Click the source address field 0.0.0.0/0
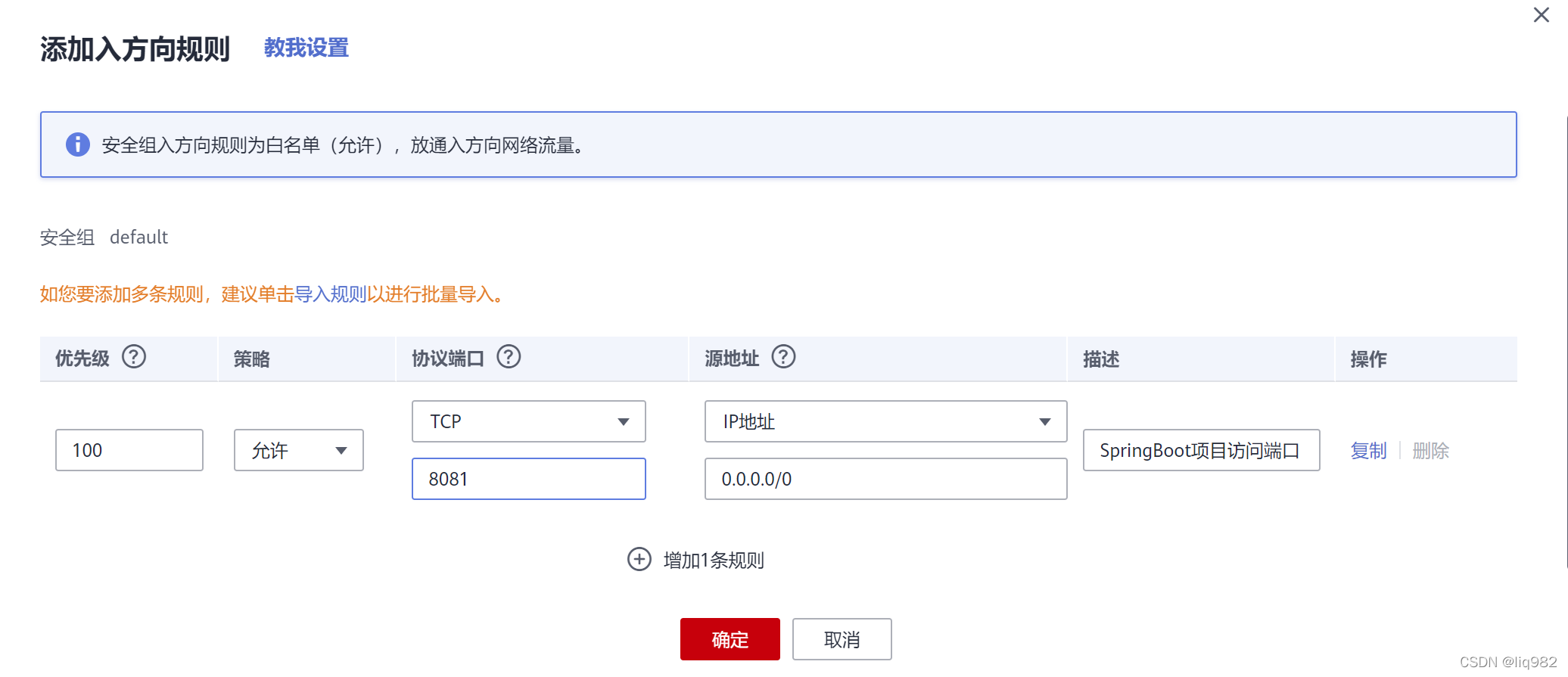Viewport: 1568px width, 677px height. point(885,479)
